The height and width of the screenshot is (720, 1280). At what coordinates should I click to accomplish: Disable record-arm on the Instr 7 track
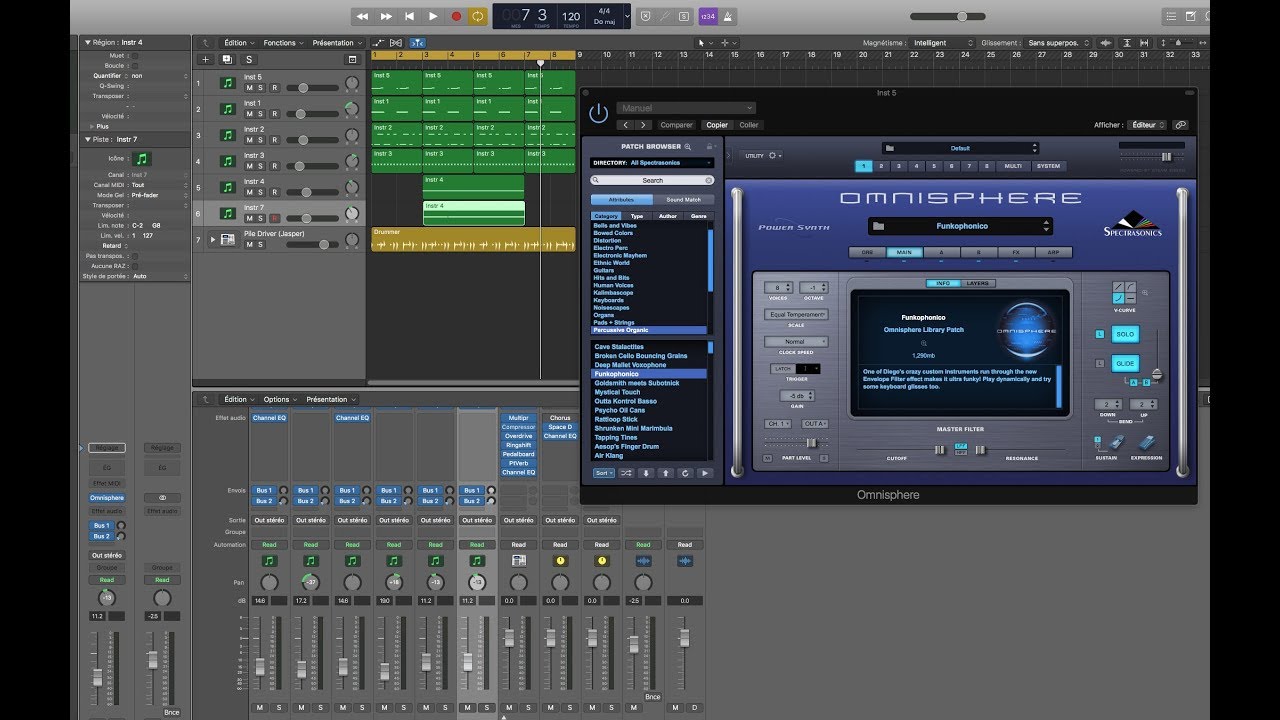[274, 218]
